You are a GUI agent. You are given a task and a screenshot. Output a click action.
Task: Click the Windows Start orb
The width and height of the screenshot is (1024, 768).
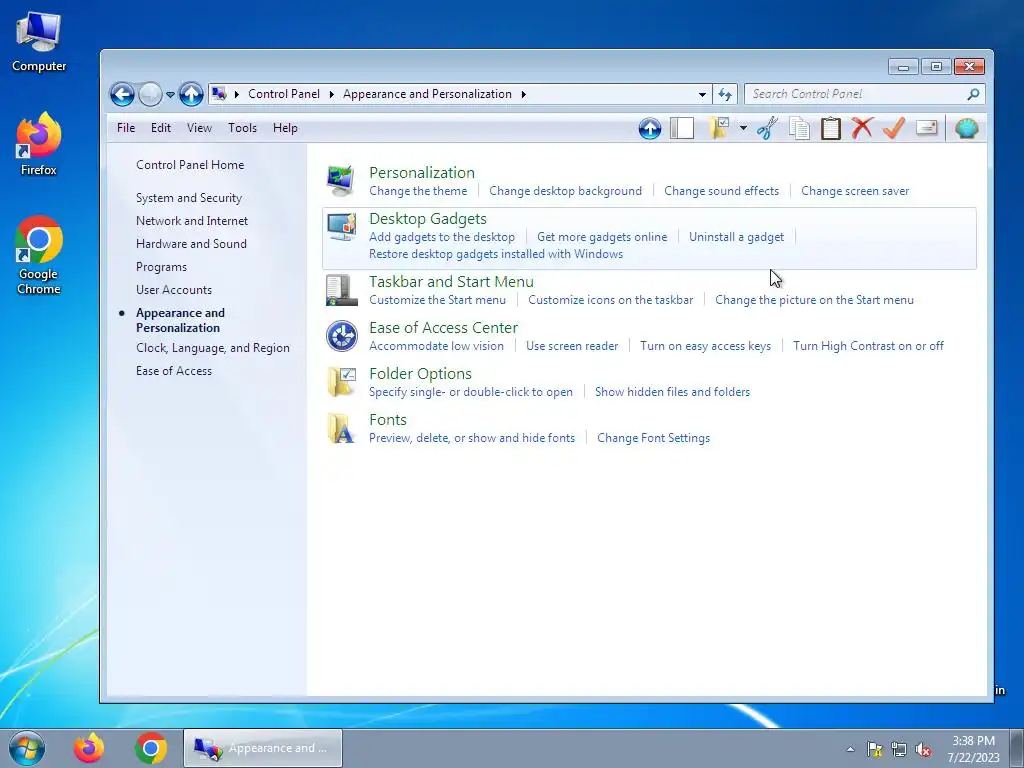click(27, 748)
